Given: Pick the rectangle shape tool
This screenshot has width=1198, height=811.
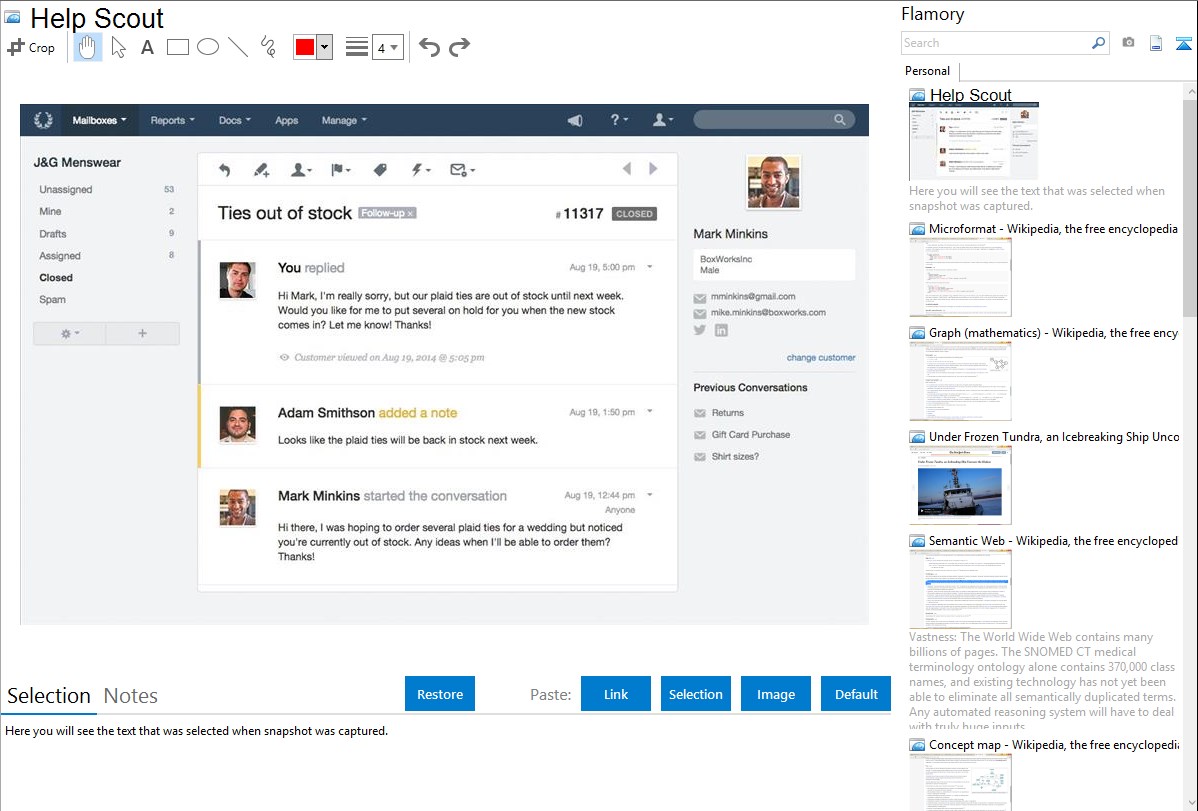Looking at the screenshot, I should 178,47.
